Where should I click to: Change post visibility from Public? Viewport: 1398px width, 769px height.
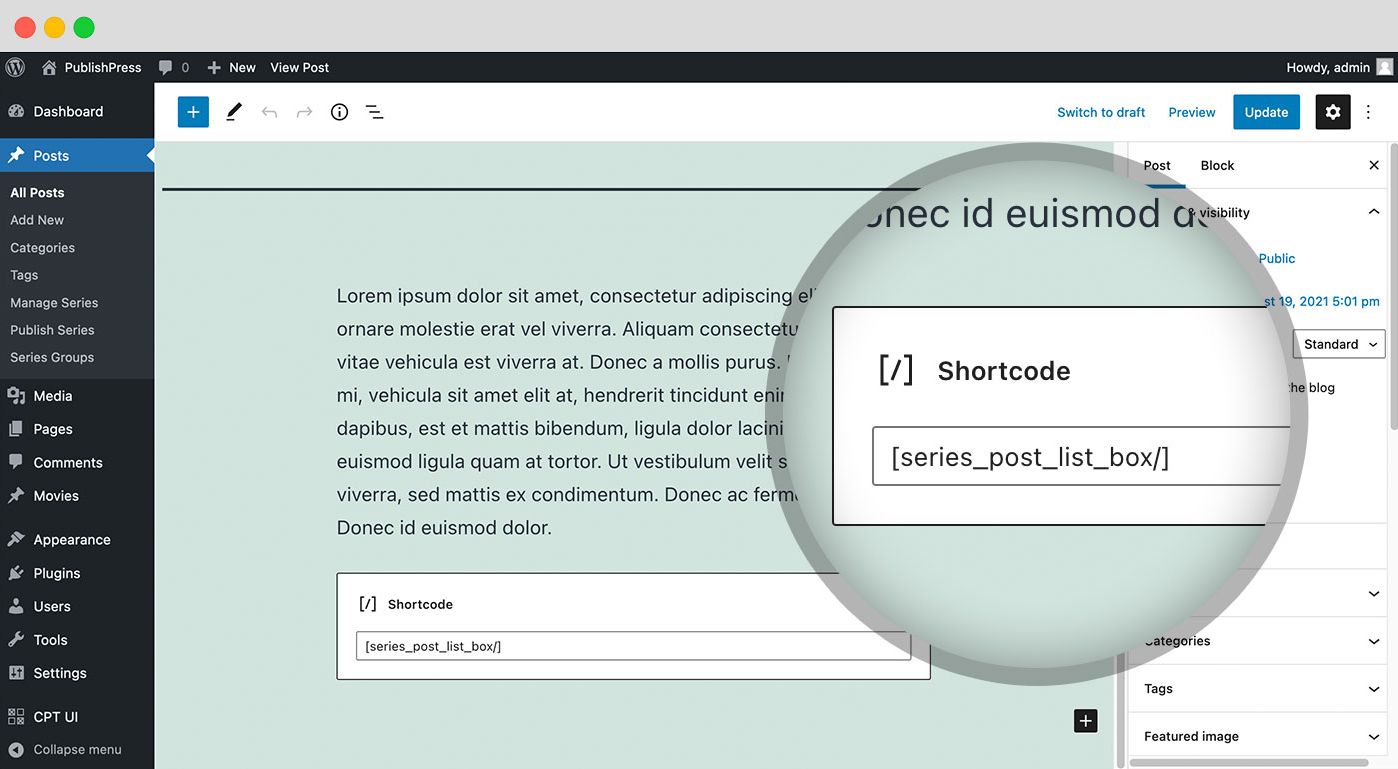click(x=1276, y=258)
